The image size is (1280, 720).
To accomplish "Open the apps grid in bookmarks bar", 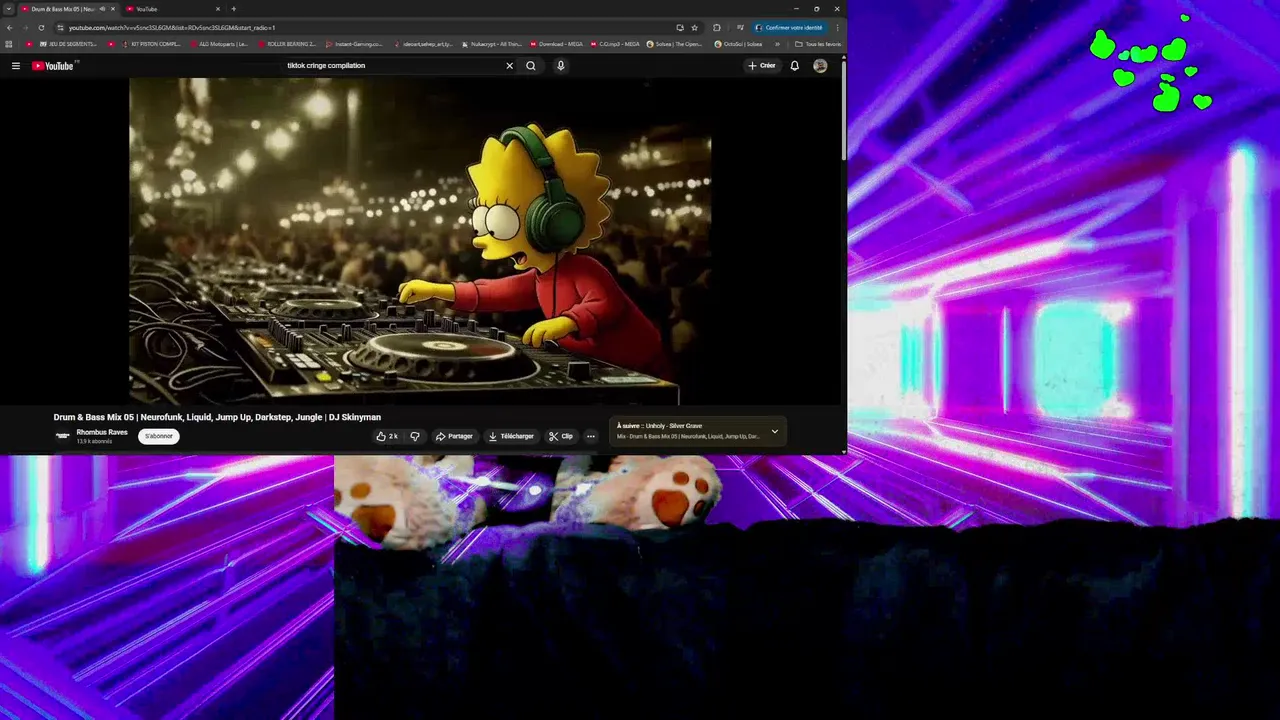I will [x=9, y=44].
